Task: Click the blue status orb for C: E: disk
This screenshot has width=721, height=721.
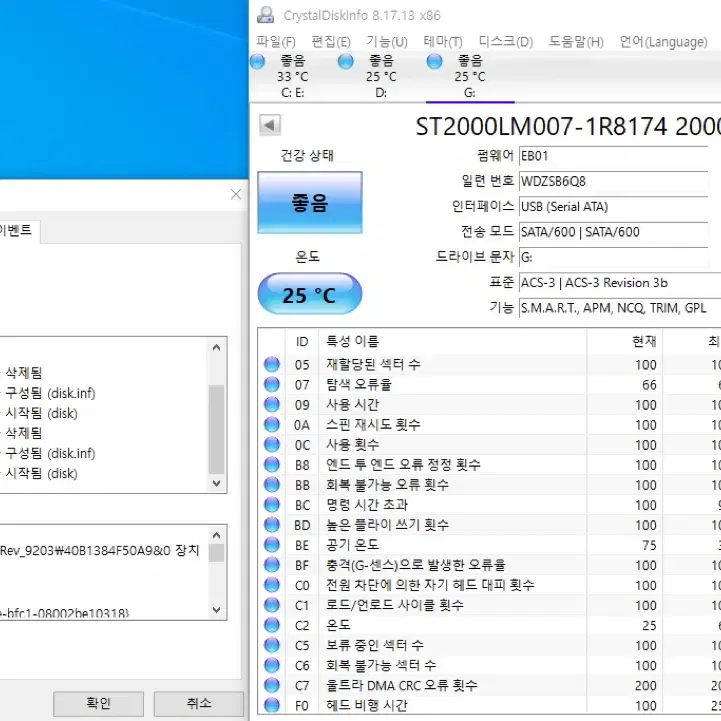Action: pyautogui.click(x=258, y=61)
